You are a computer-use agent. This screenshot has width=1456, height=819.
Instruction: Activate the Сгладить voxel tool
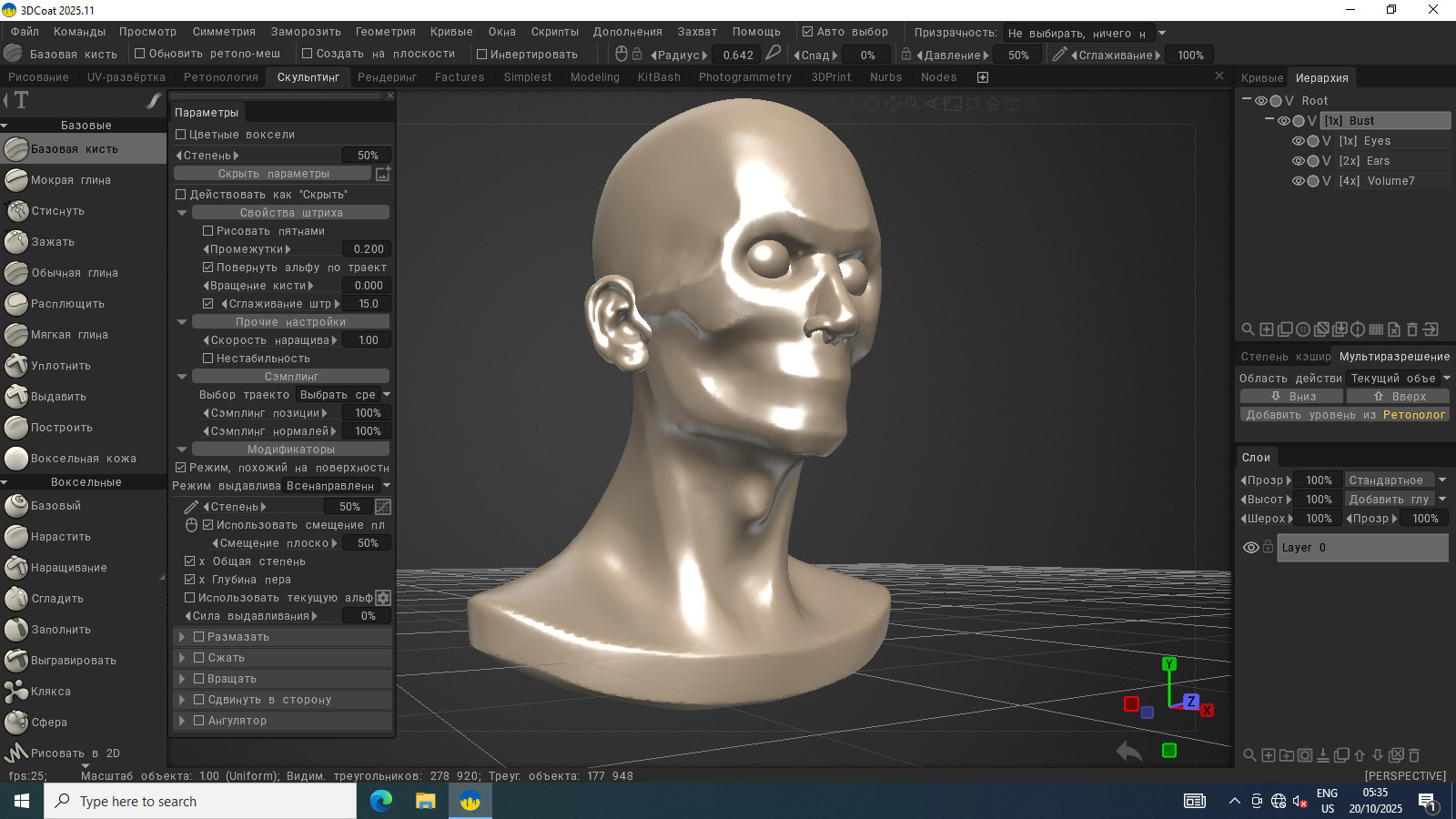(x=56, y=599)
